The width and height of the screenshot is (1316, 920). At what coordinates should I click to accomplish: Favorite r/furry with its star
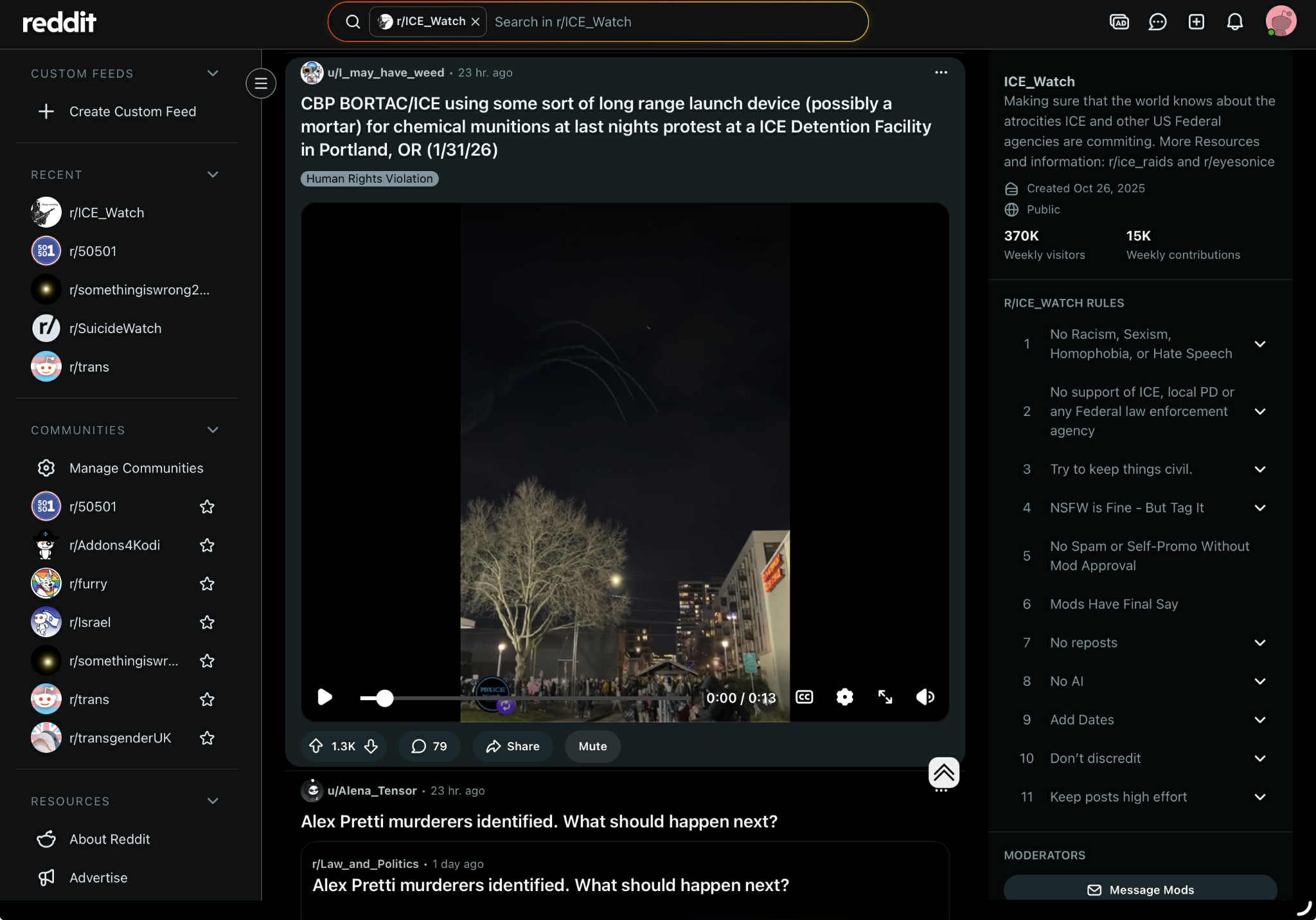point(207,584)
